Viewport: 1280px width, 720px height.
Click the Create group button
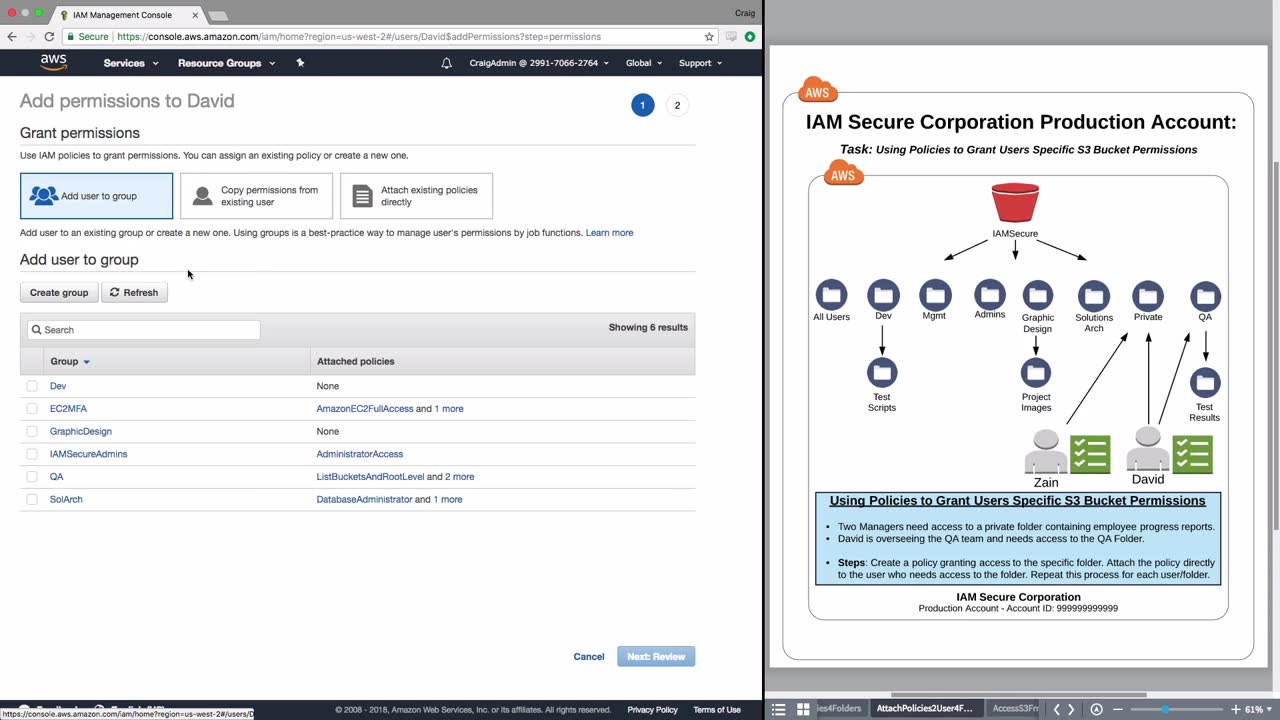click(59, 293)
